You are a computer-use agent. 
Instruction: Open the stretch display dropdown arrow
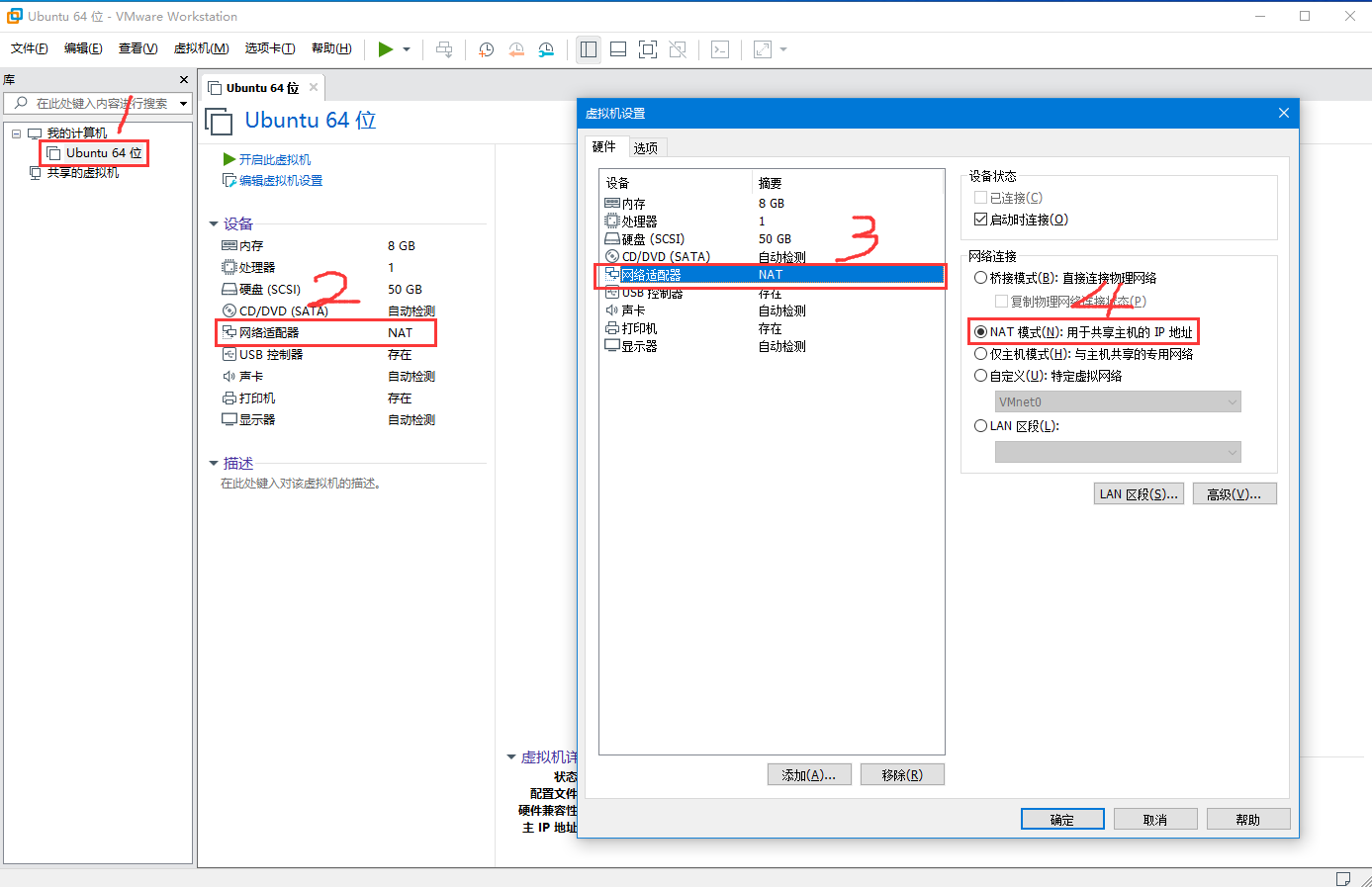[783, 49]
